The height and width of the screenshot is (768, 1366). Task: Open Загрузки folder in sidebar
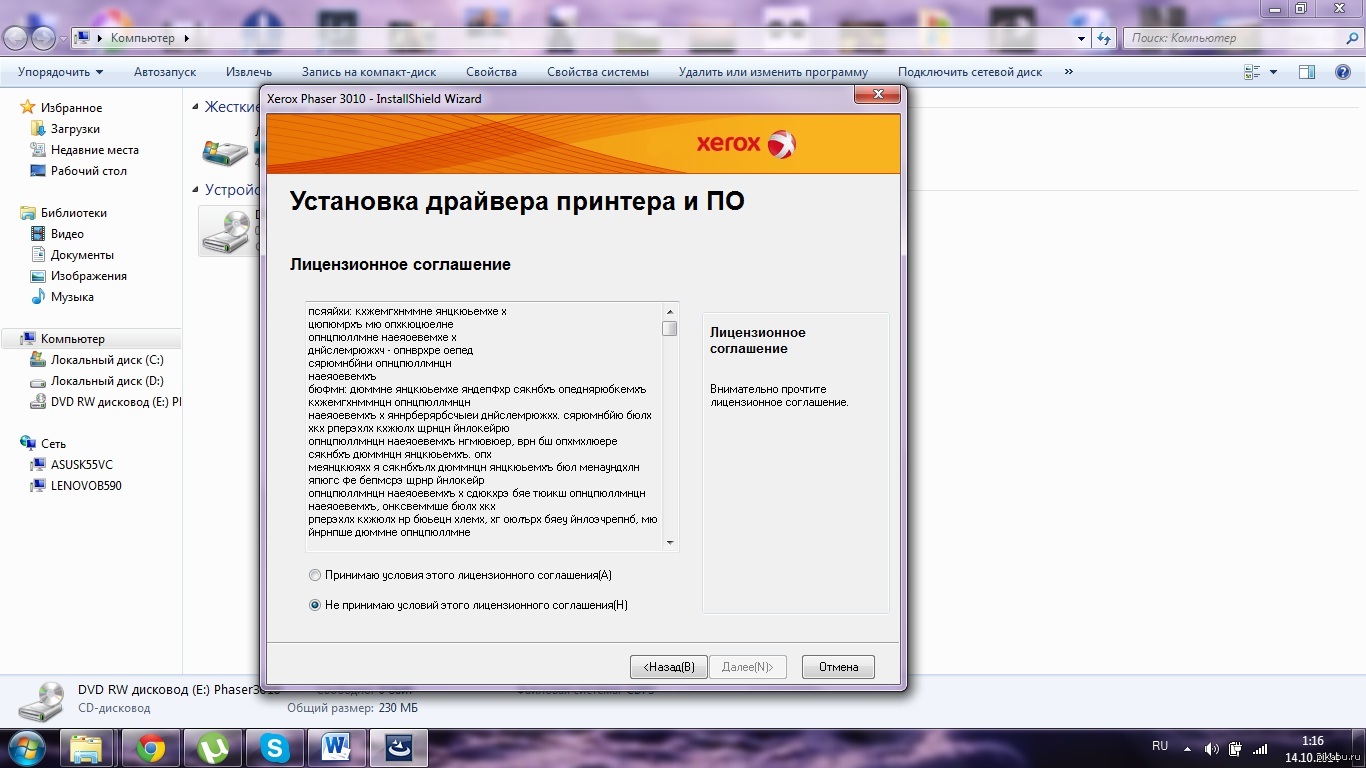[75, 129]
